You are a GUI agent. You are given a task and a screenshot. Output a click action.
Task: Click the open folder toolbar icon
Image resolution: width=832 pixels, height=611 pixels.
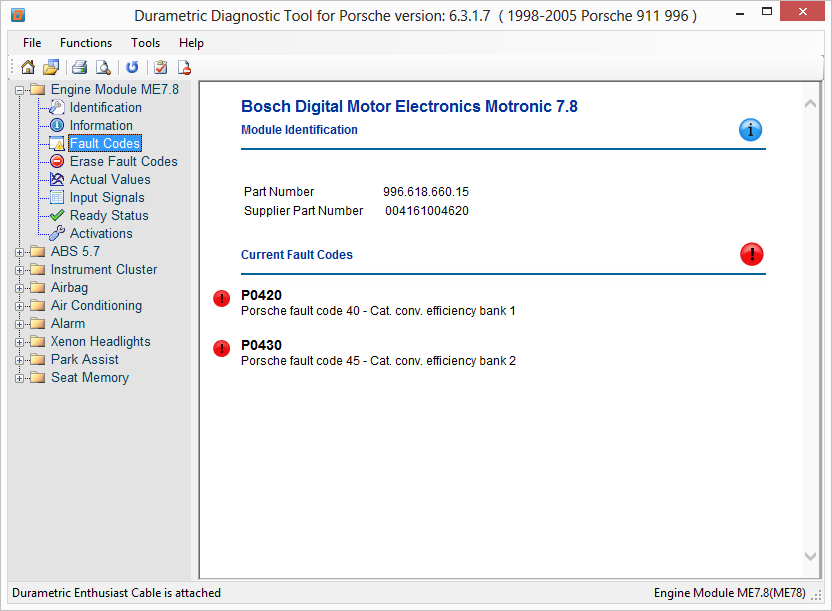[51, 67]
